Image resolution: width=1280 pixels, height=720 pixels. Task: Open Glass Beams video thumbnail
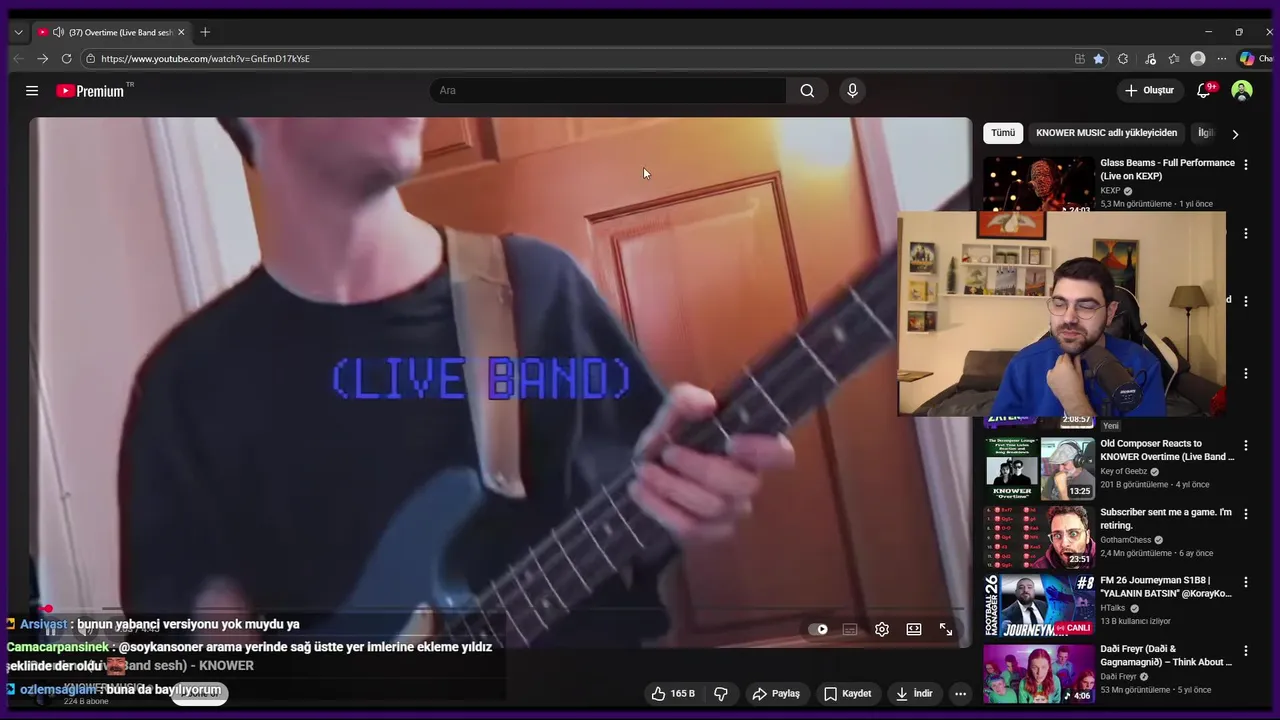[x=1039, y=184]
